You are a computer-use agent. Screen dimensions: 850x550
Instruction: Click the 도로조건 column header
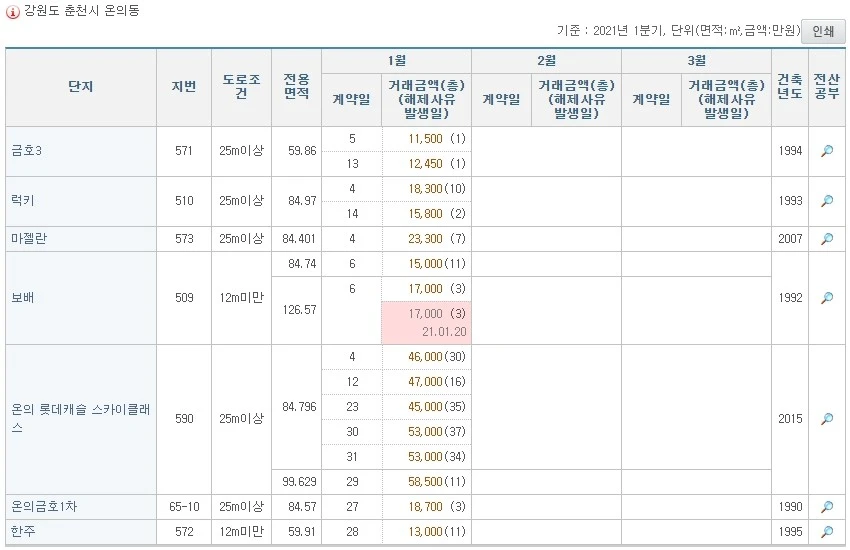pyautogui.click(x=241, y=87)
